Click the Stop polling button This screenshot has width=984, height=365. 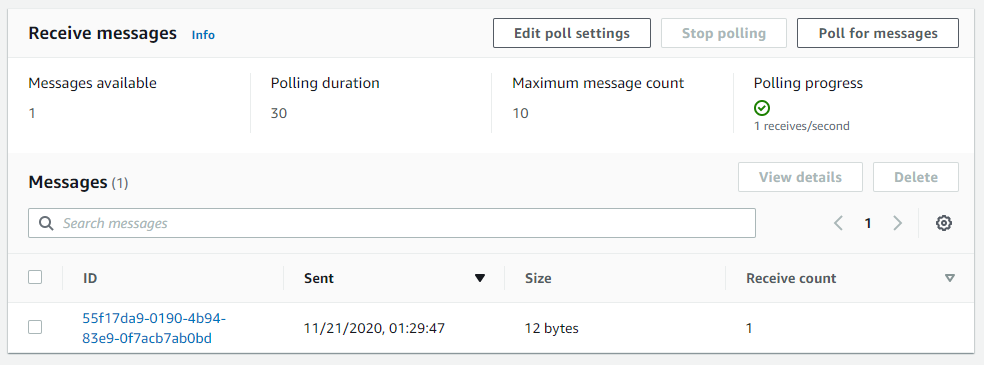724,33
